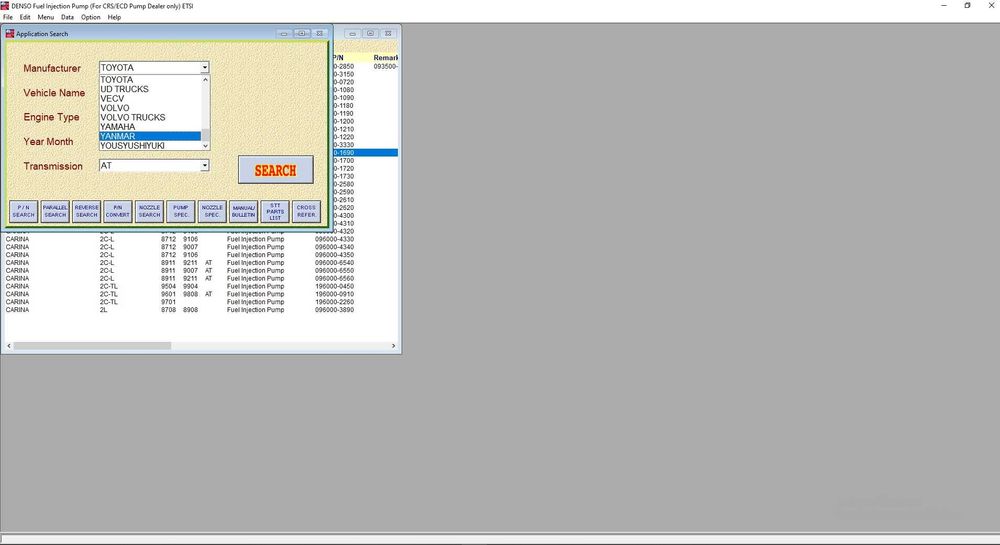Maximize the background results window
This screenshot has width=1000, height=545.
(x=370, y=33)
